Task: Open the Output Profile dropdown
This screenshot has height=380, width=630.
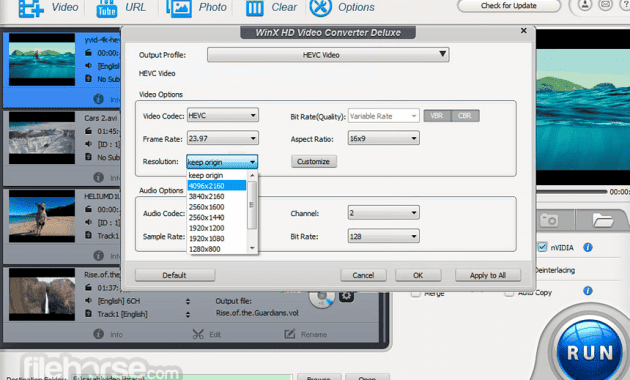Action: (328, 55)
